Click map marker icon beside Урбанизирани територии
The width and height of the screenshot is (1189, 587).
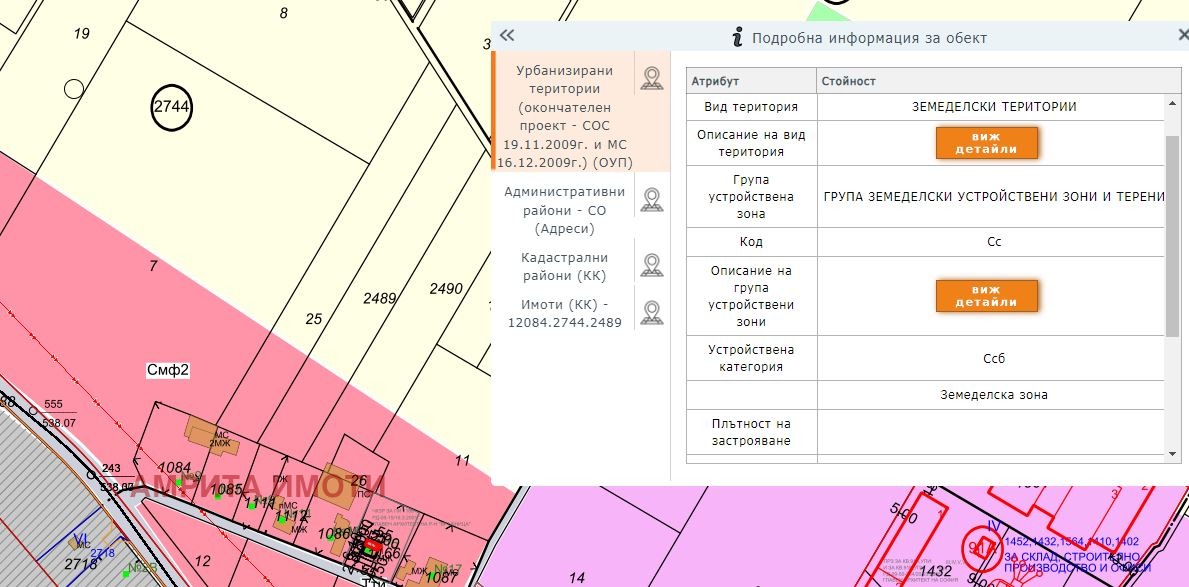coord(652,79)
